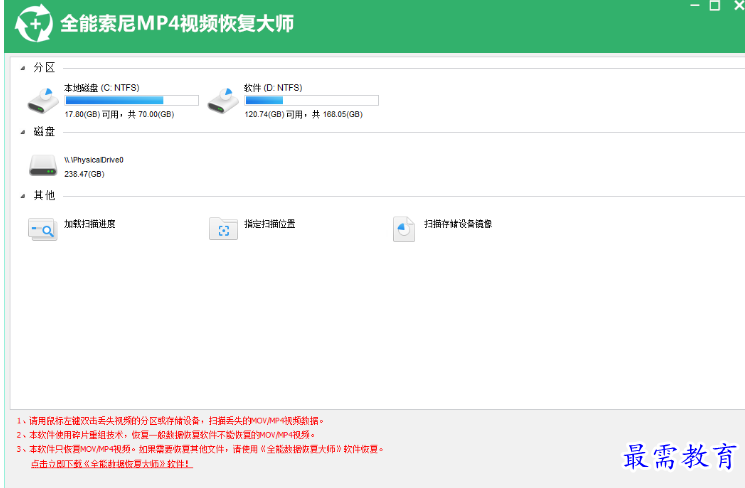The width and height of the screenshot is (745, 488).
Task: Open the 指定扫描位置 folder icon
Action: click(x=223, y=229)
